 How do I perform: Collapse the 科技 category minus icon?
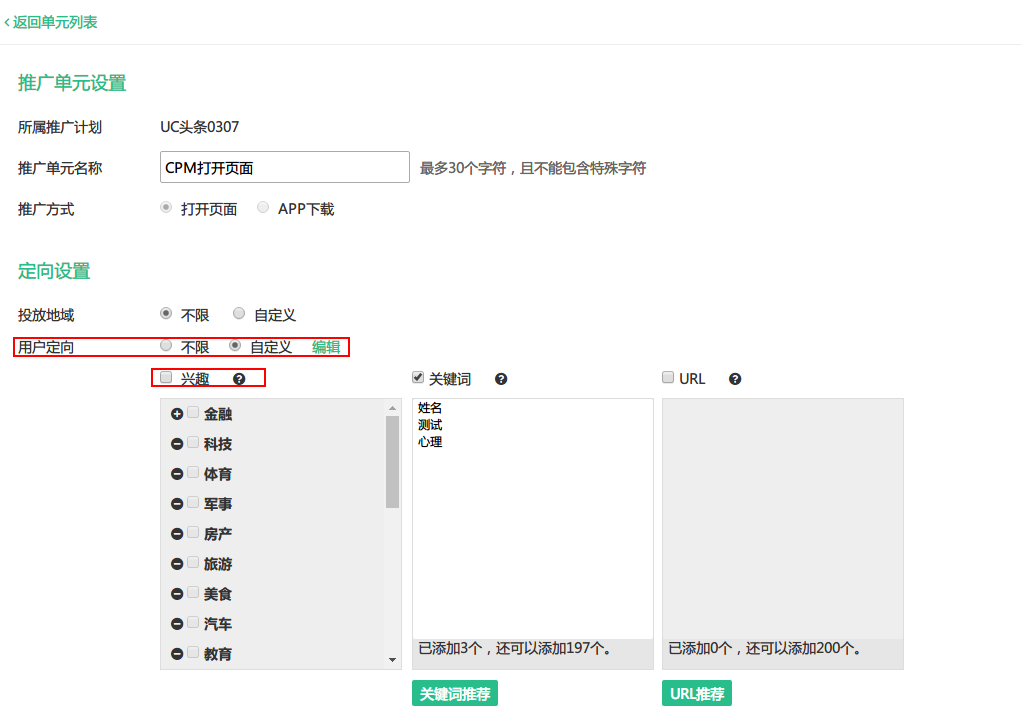[177, 444]
